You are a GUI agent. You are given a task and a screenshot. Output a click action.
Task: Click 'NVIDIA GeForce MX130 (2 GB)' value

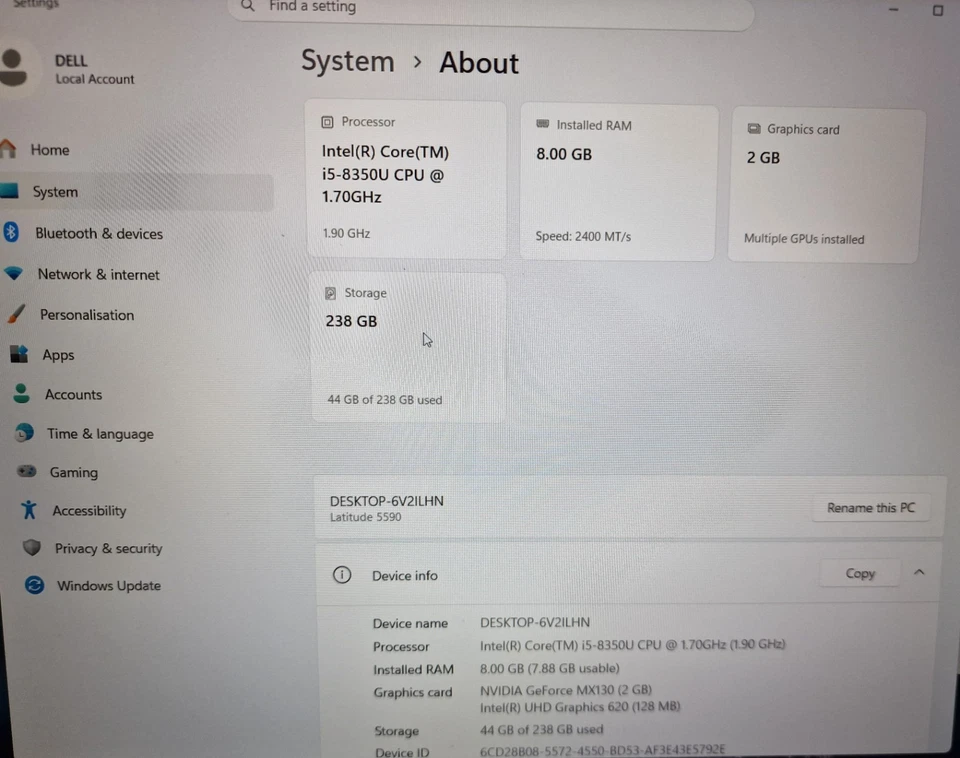[x=566, y=690]
